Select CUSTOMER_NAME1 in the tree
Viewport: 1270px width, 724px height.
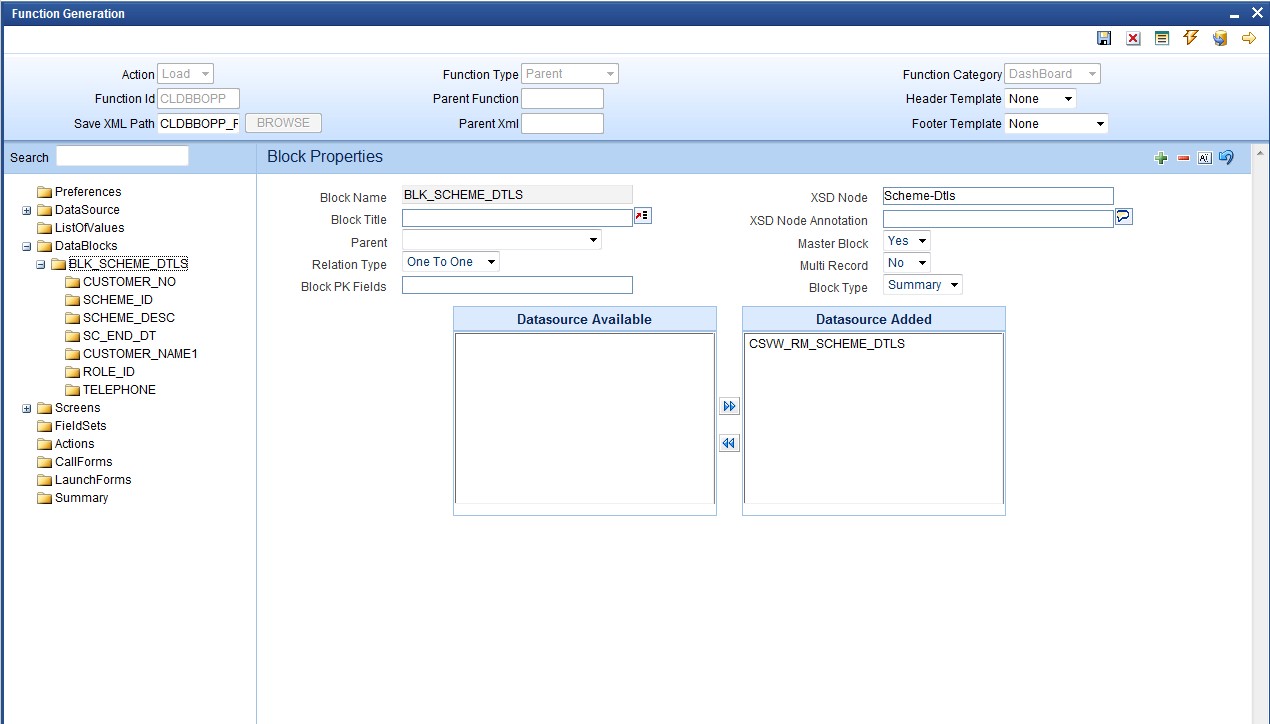click(x=140, y=354)
